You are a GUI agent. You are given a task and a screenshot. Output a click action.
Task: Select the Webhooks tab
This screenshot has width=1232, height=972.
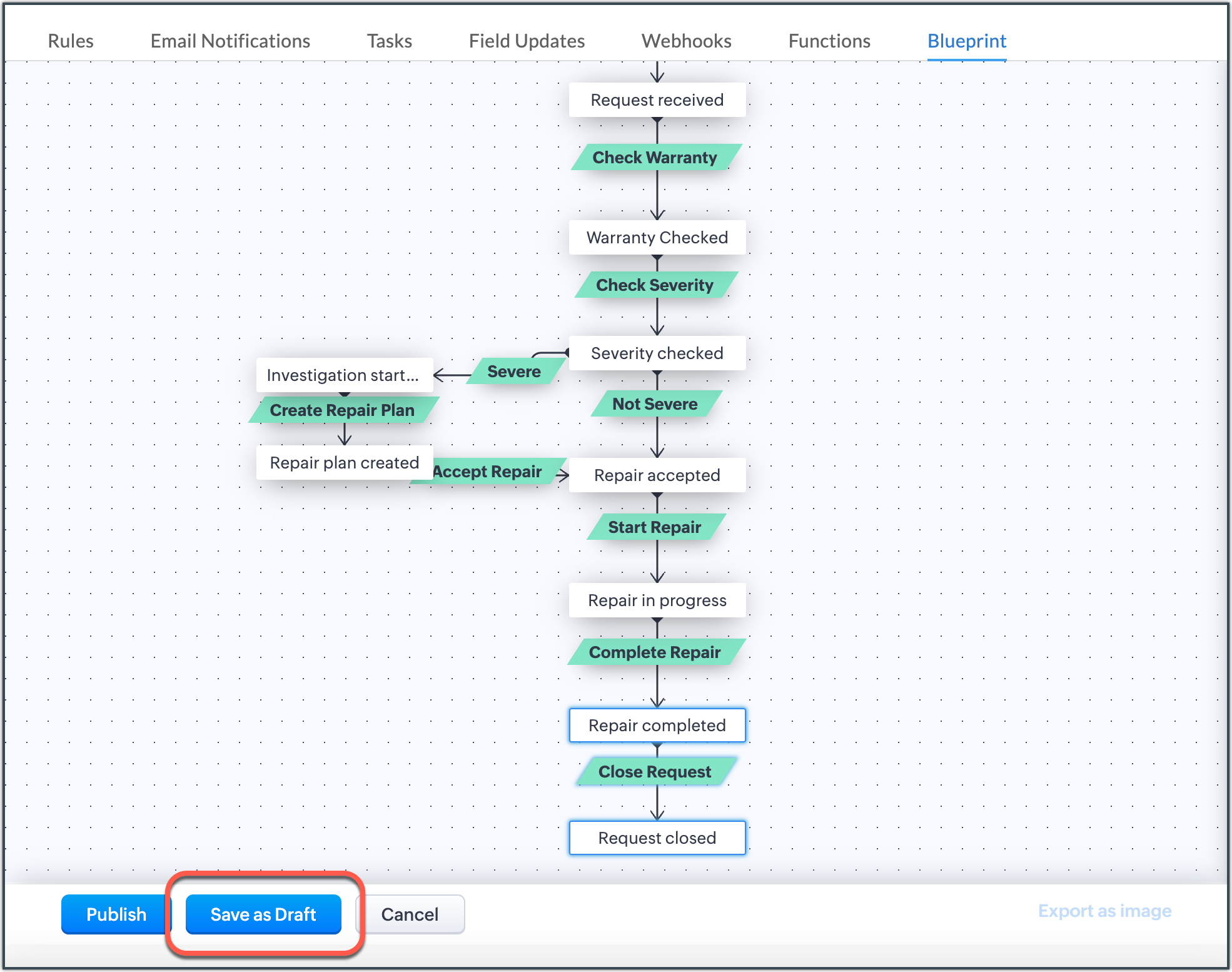(686, 41)
